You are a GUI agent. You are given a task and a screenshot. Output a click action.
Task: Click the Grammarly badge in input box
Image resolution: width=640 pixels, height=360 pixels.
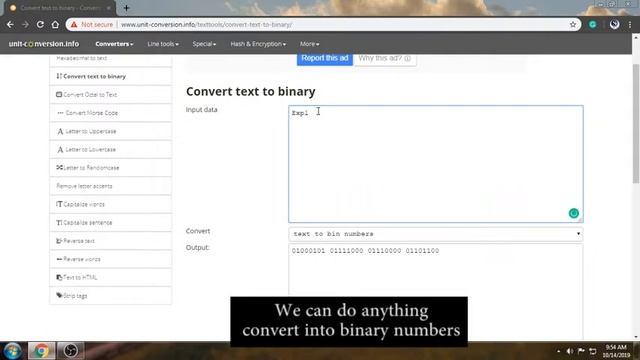(x=573, y=213)
